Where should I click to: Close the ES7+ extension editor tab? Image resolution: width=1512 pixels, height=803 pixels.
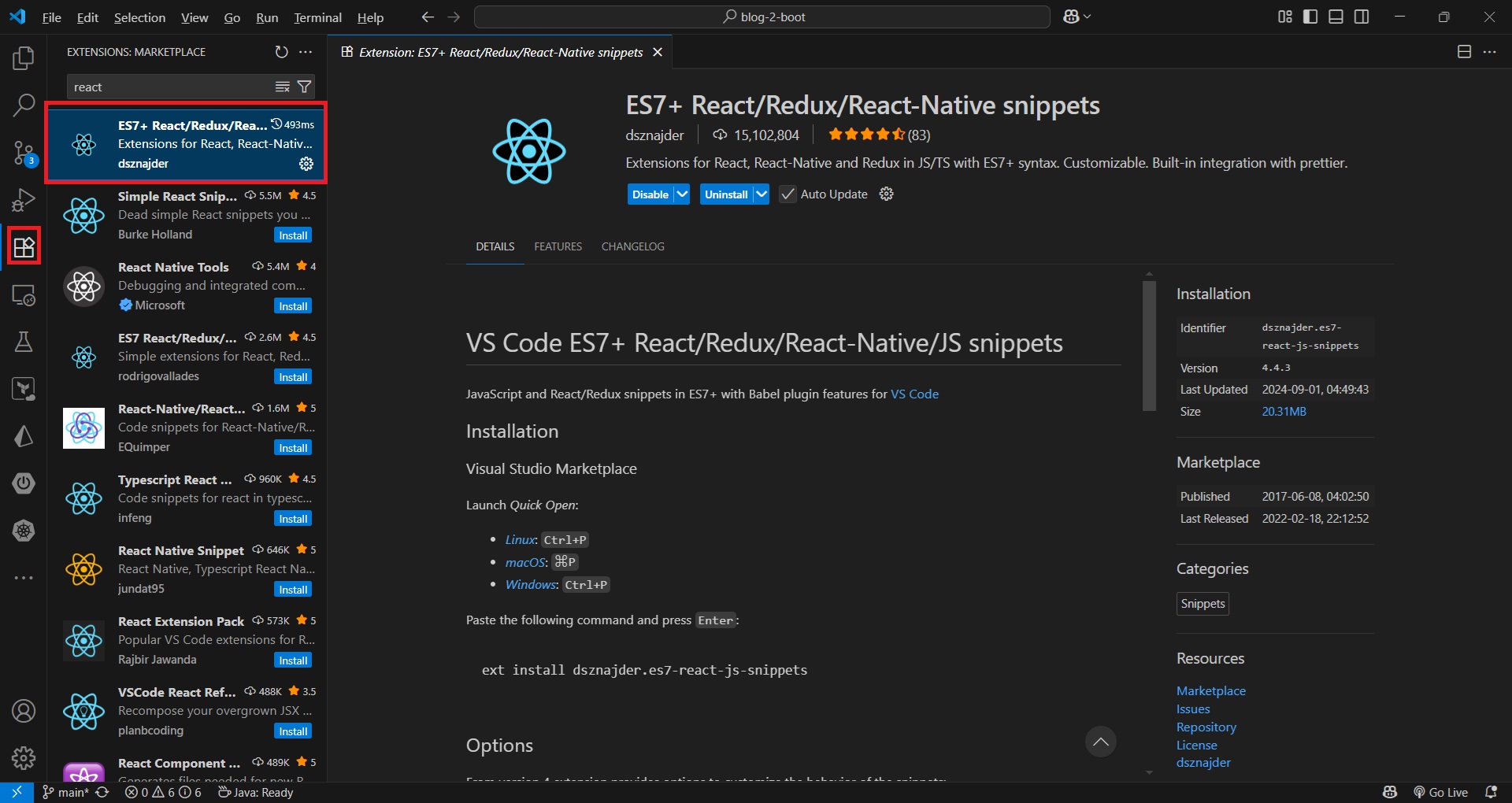[x=658, y=52]
